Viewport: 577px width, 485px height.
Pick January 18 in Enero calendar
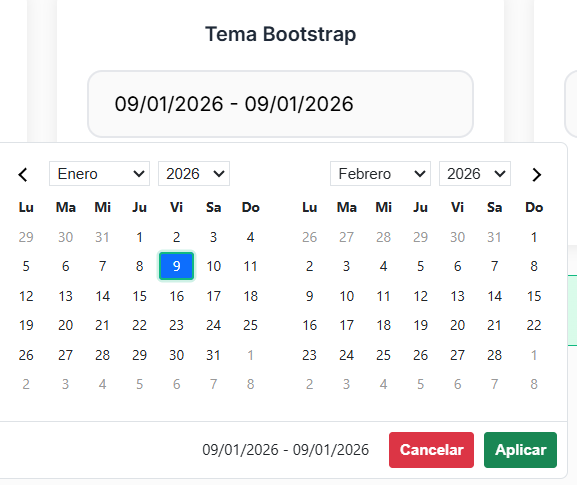click(x=251, y=296)
